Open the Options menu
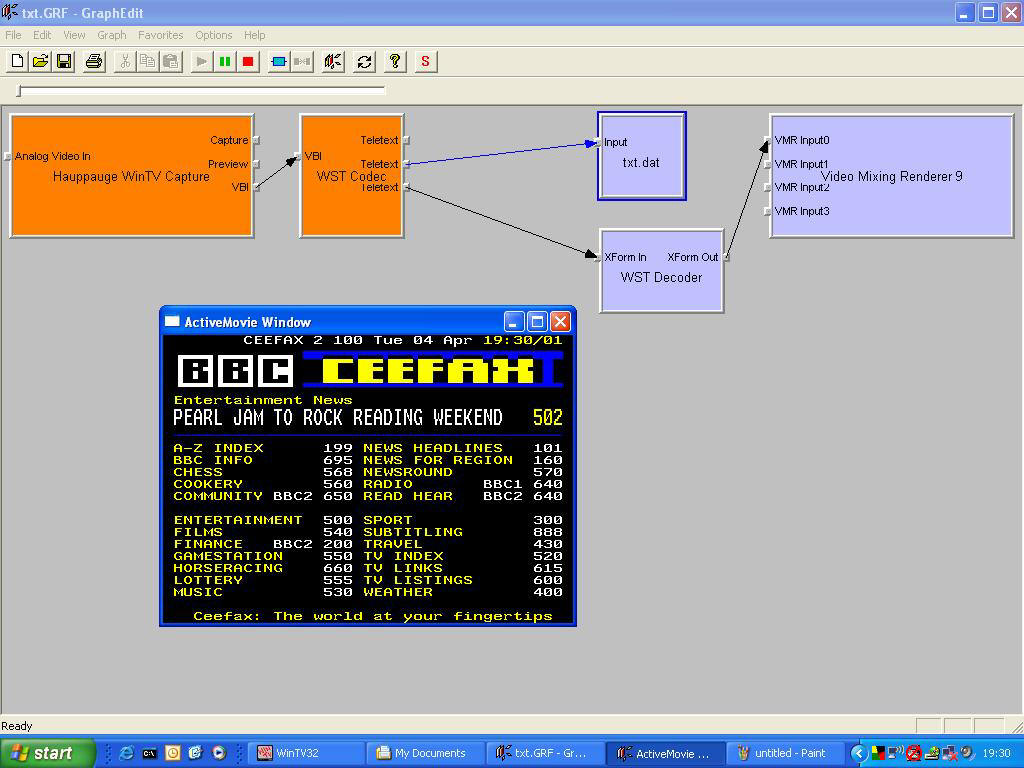This screenshot has height=768, width=1024. coord(214,35)
